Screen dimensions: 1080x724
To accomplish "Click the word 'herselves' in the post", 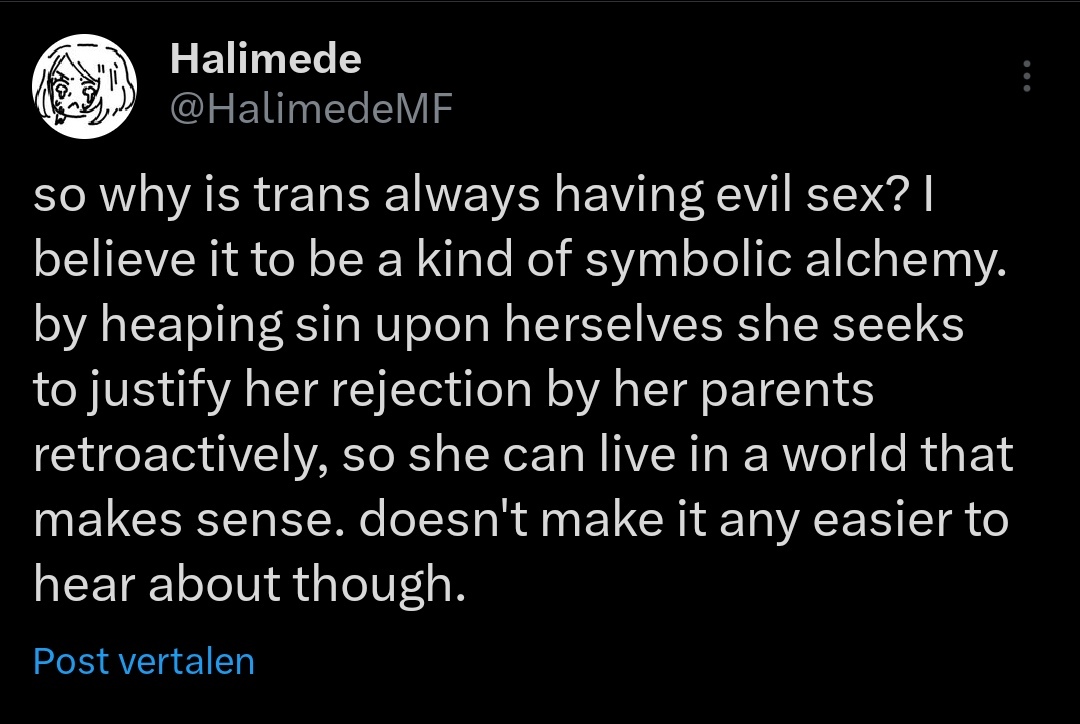I will (x=614, y=326).
